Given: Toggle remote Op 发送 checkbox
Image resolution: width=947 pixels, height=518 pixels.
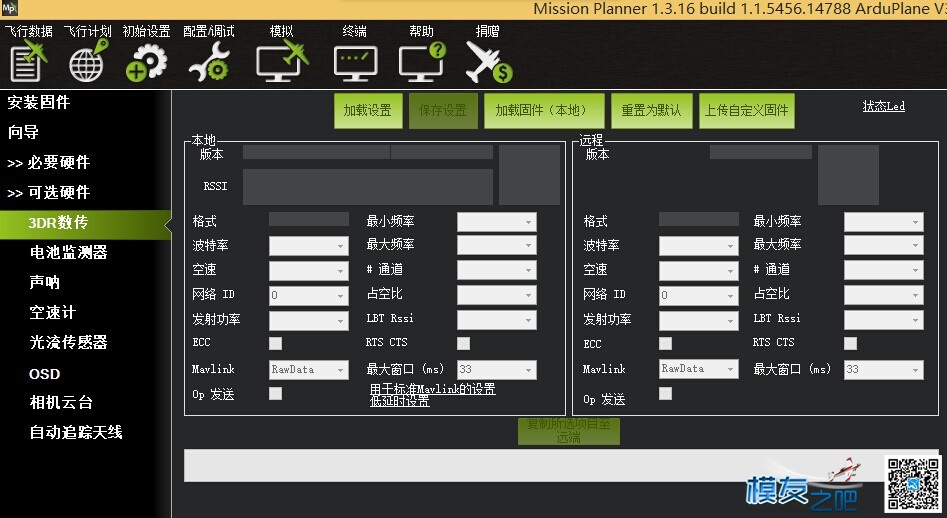Looking at the screenshot, I should (666, 394).
